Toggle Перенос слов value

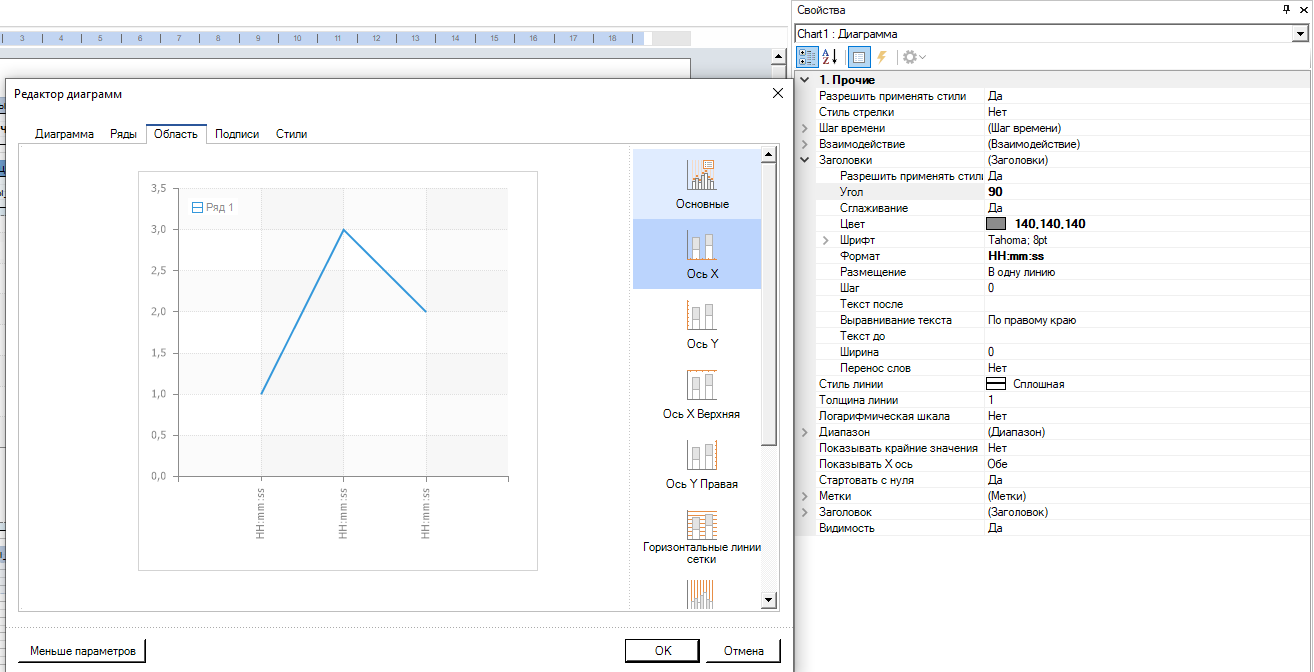click(1147, 368)
